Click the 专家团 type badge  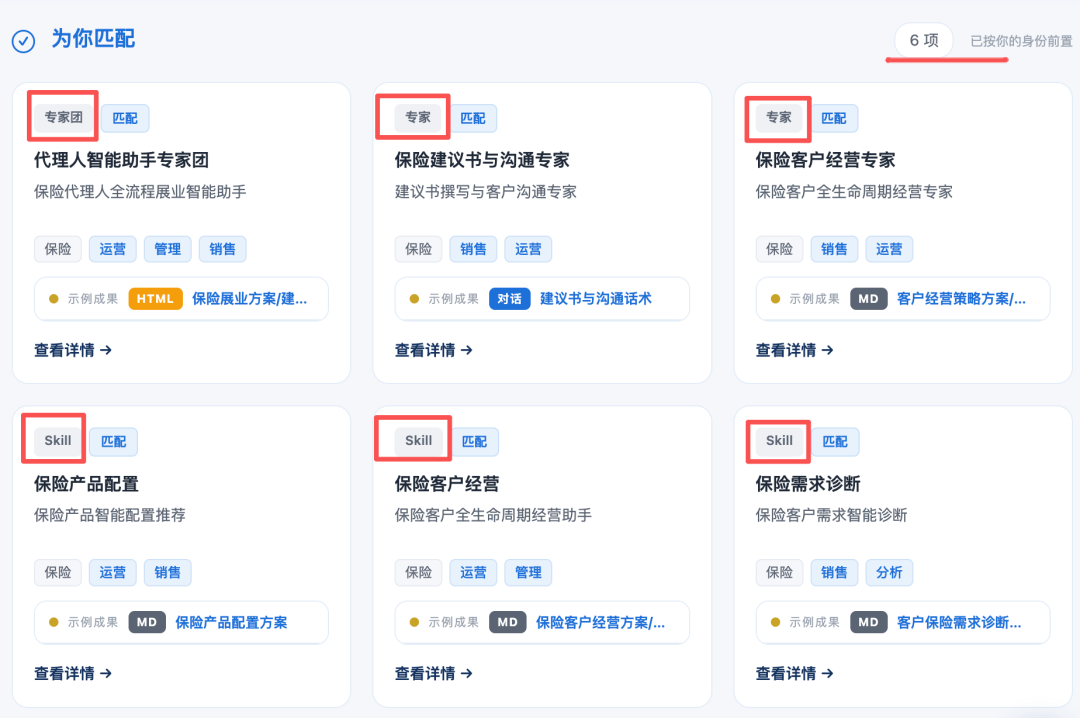[x=63, y=117]
